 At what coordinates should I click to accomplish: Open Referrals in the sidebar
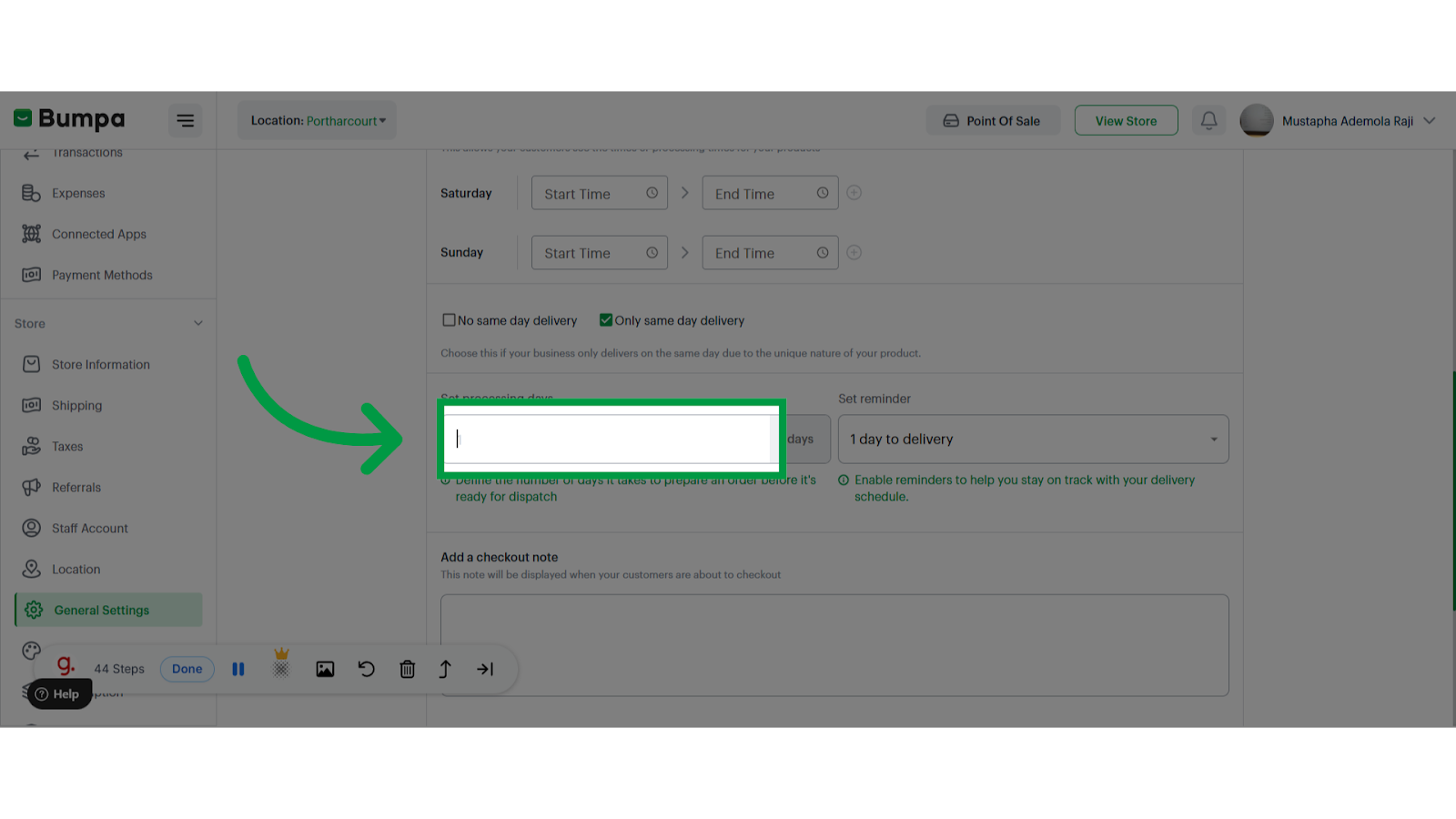click(76, 487)
